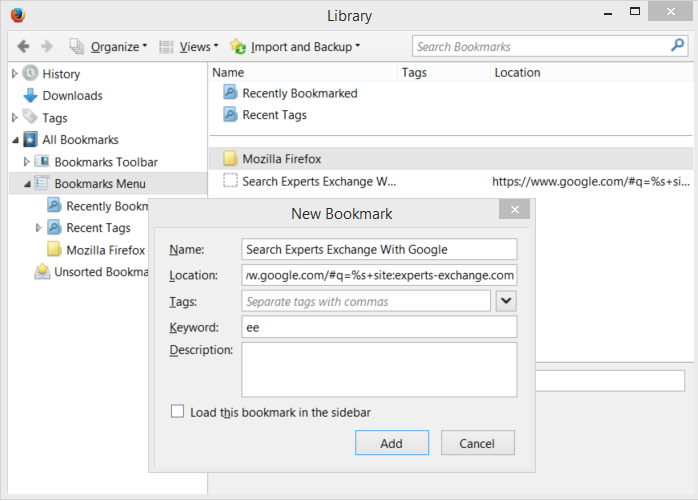Open the tags selector dropdown arrow
The height and width of the screenshot is (501, 698).
[506, 301]
